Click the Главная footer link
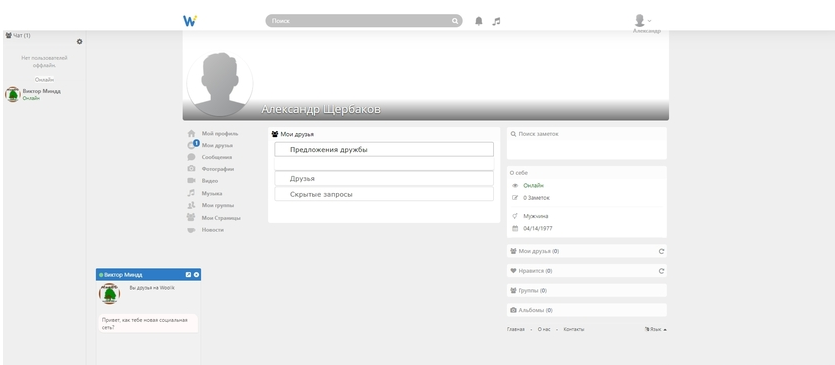 point(515,329)
